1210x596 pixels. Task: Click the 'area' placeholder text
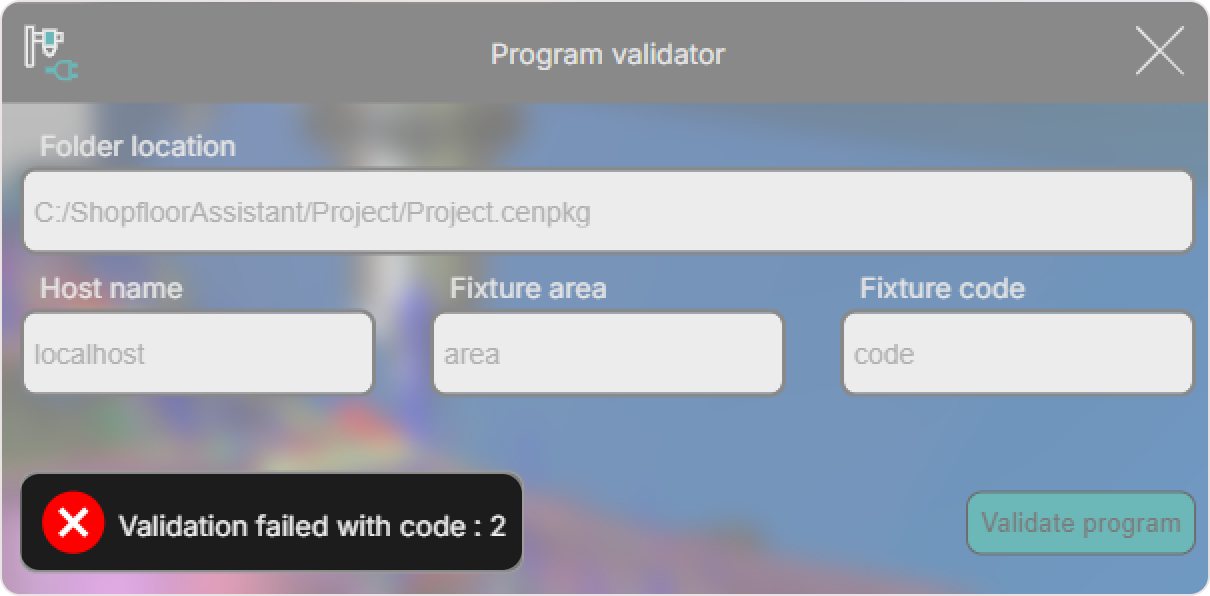tap(472, 355)
